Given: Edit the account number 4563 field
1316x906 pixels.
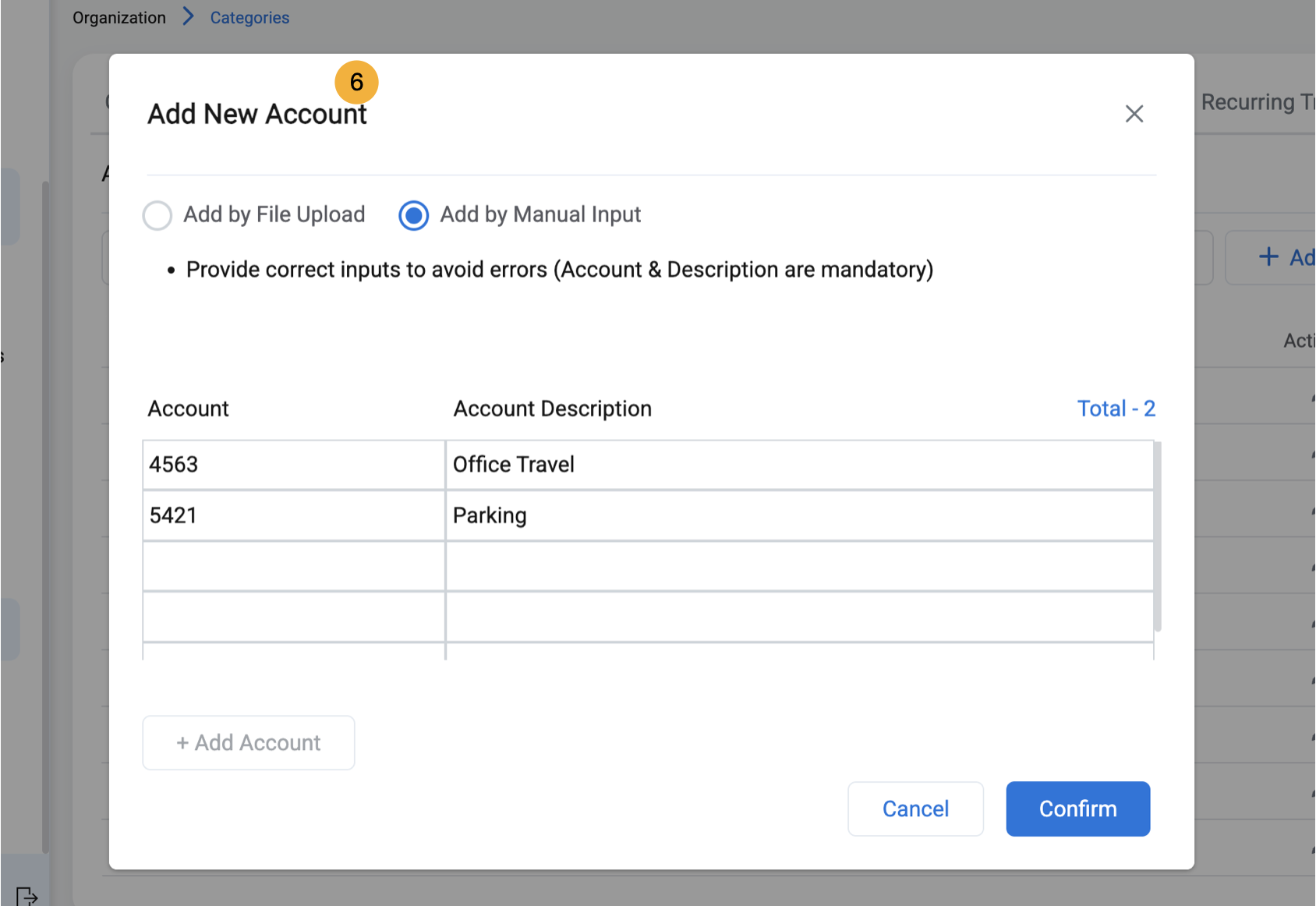Looking at the screenshot, I should [293, 465].
